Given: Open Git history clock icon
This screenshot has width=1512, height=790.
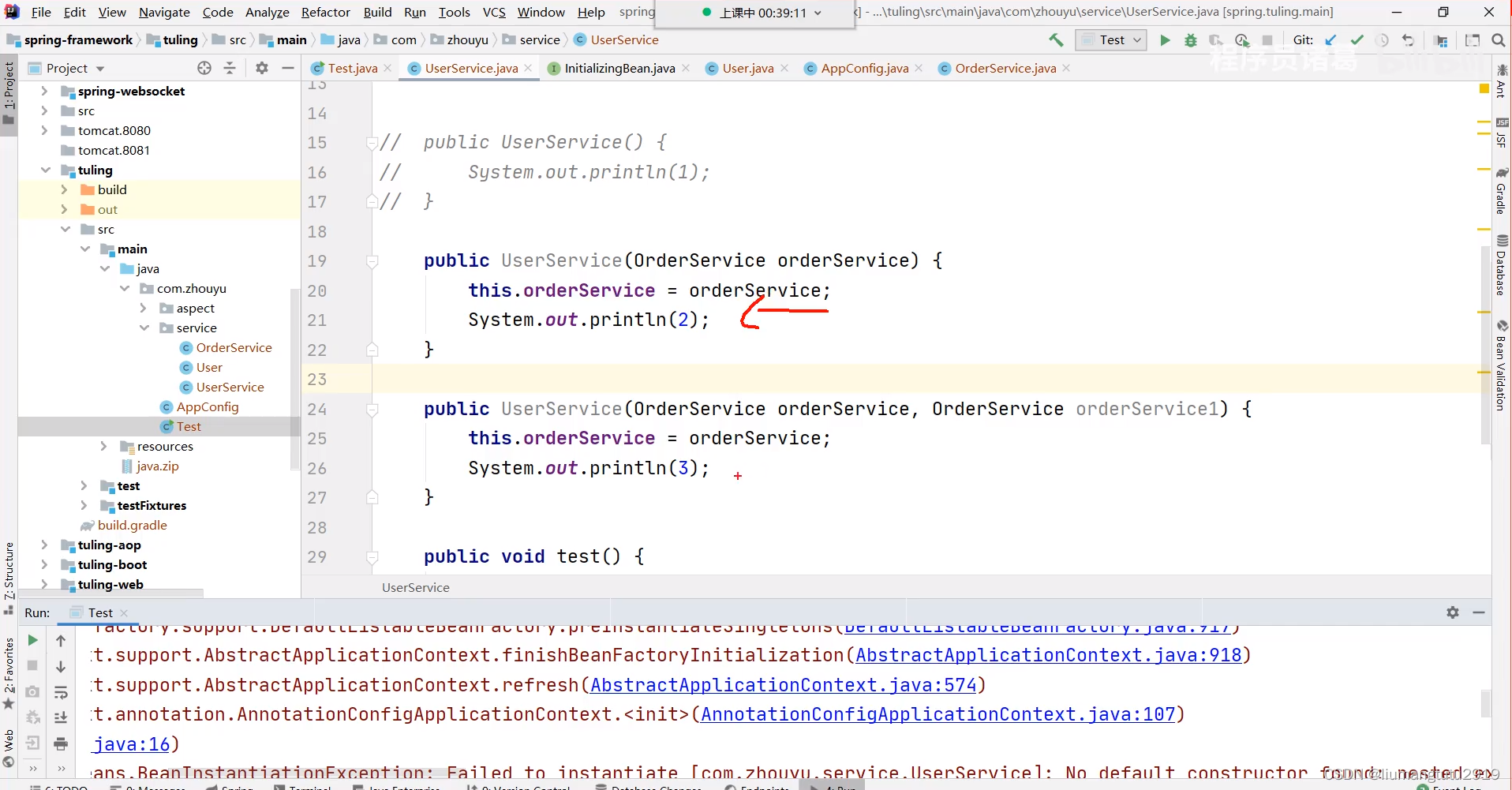Looking at the screenshot, I should point(1383,40).
